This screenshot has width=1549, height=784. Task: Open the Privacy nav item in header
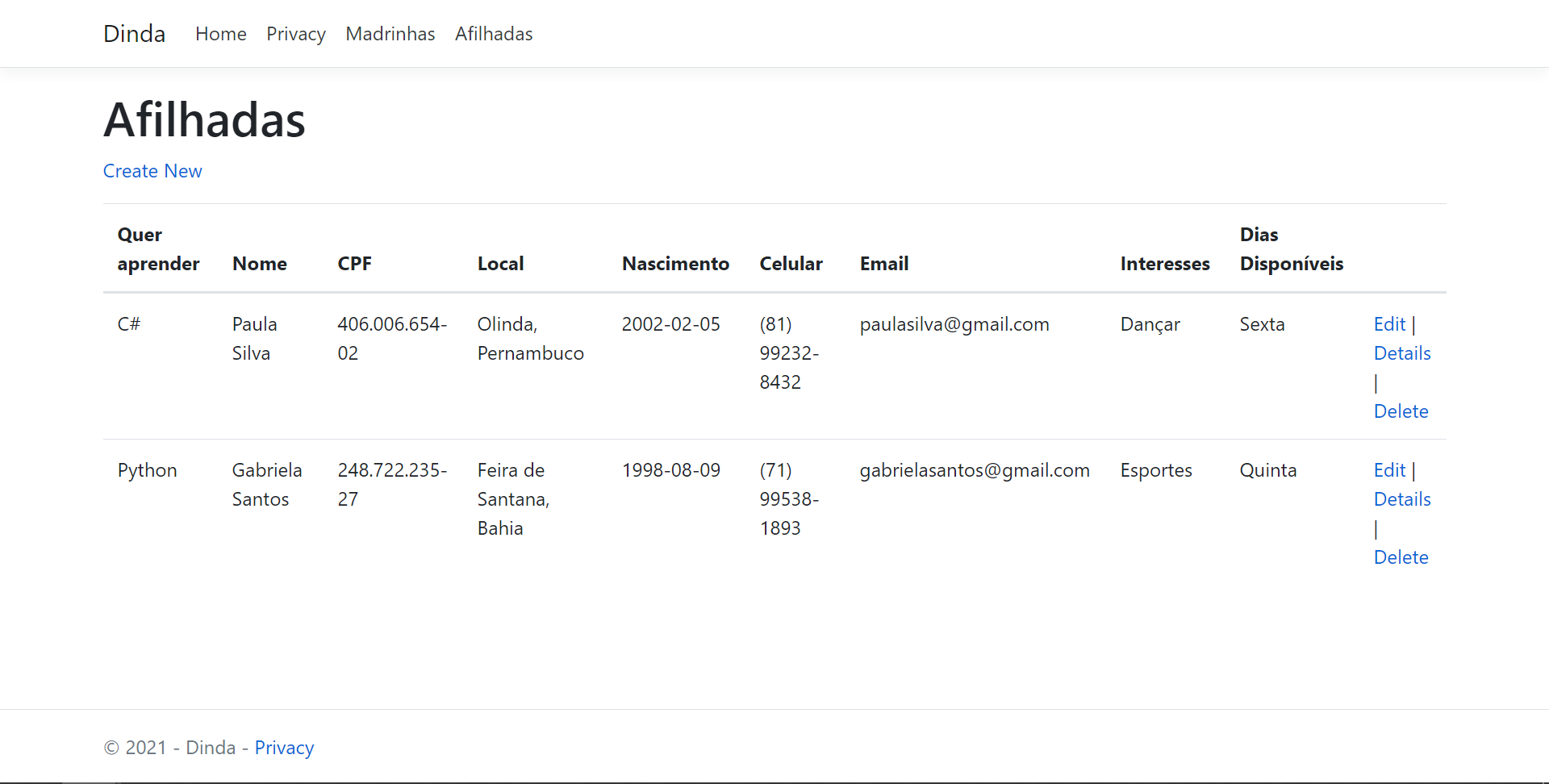[x=296, y=34]
